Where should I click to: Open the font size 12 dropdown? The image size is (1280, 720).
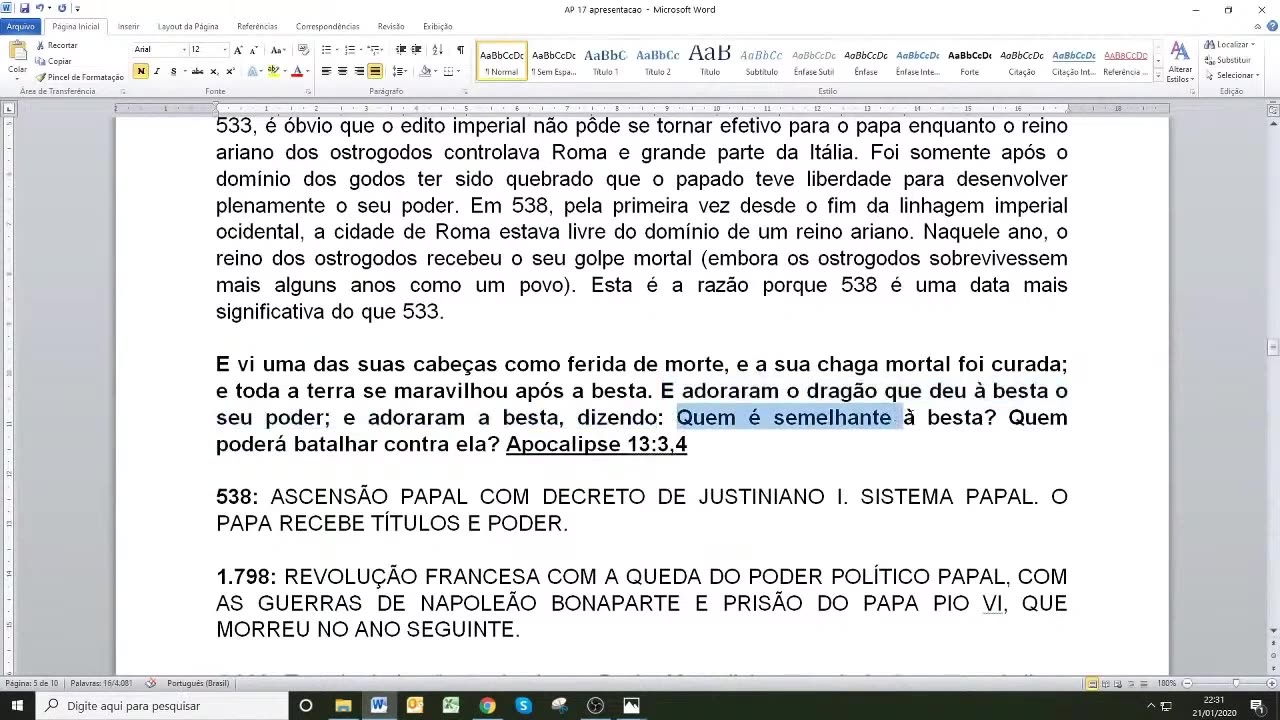coord(224,50)
